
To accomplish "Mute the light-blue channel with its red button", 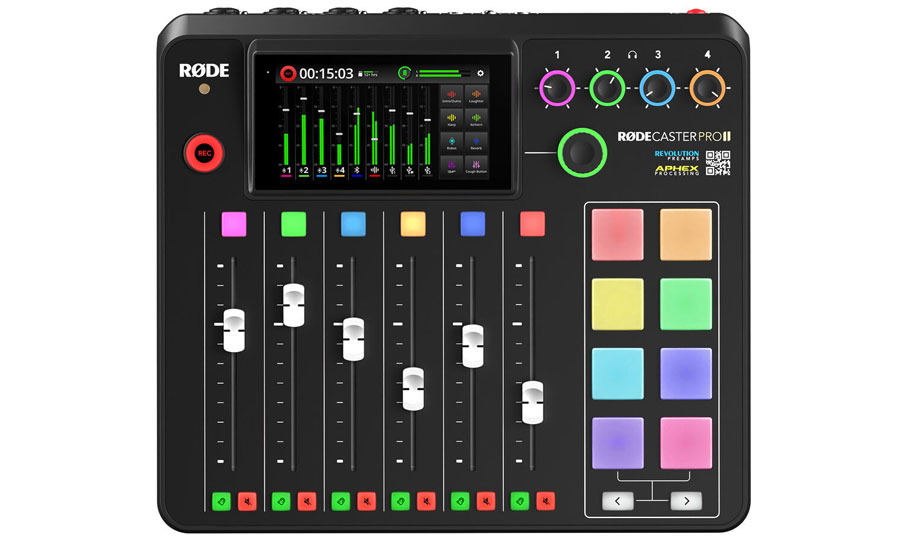I will (x=367, y=501).
